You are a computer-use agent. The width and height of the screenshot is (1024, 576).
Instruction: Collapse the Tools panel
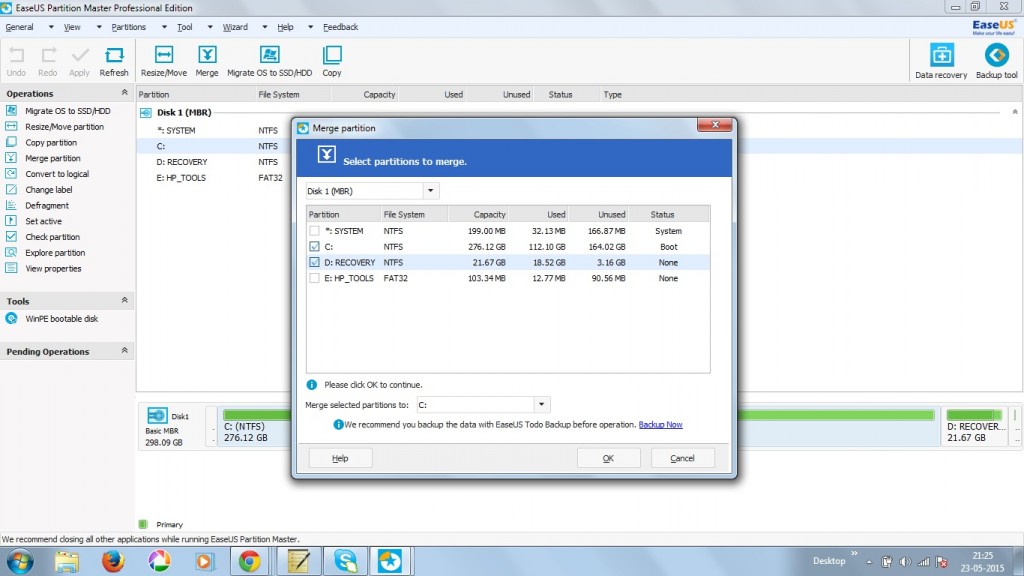coord(124,300)
